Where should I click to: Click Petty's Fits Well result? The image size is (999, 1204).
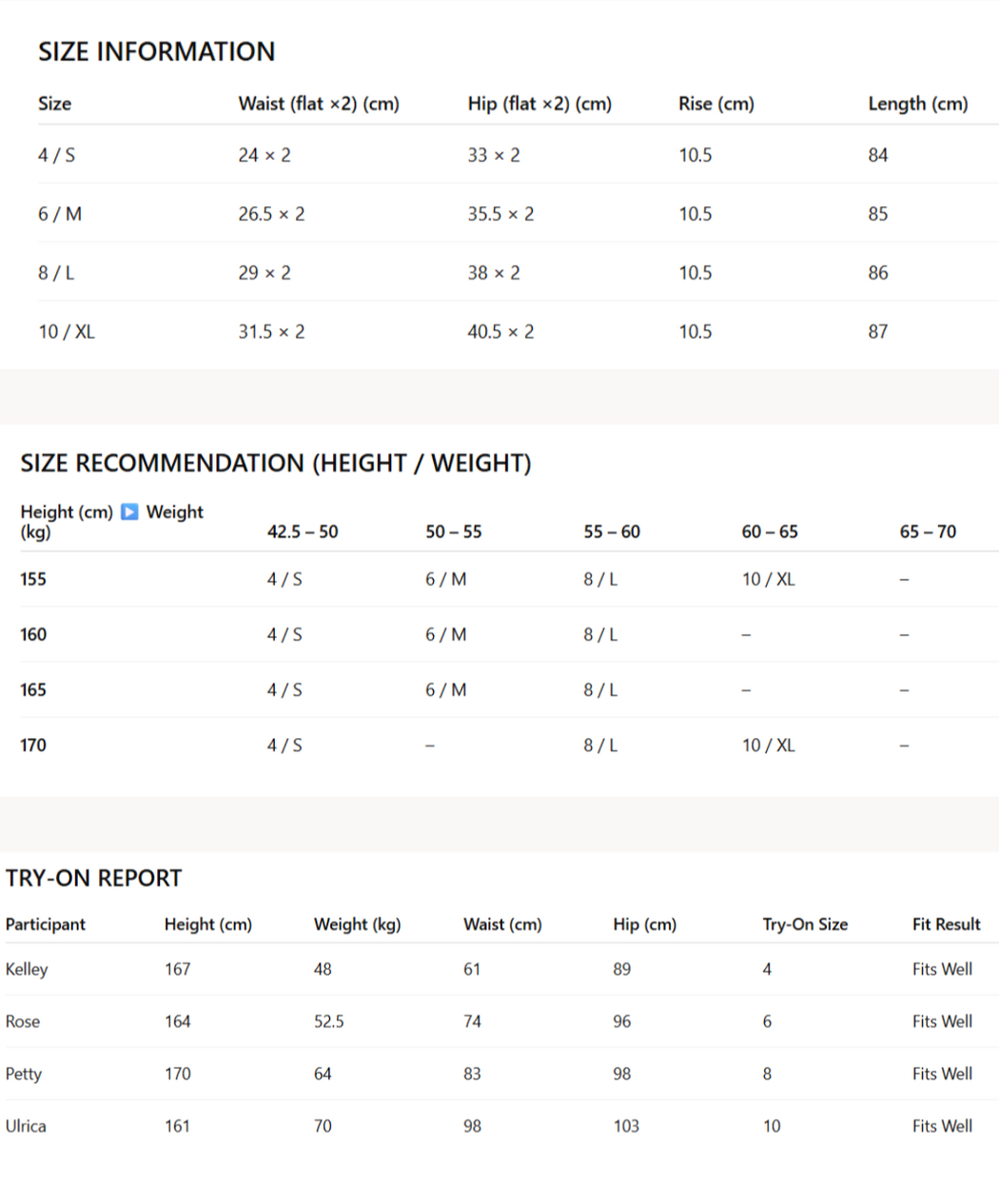(x=942, y=1074)
